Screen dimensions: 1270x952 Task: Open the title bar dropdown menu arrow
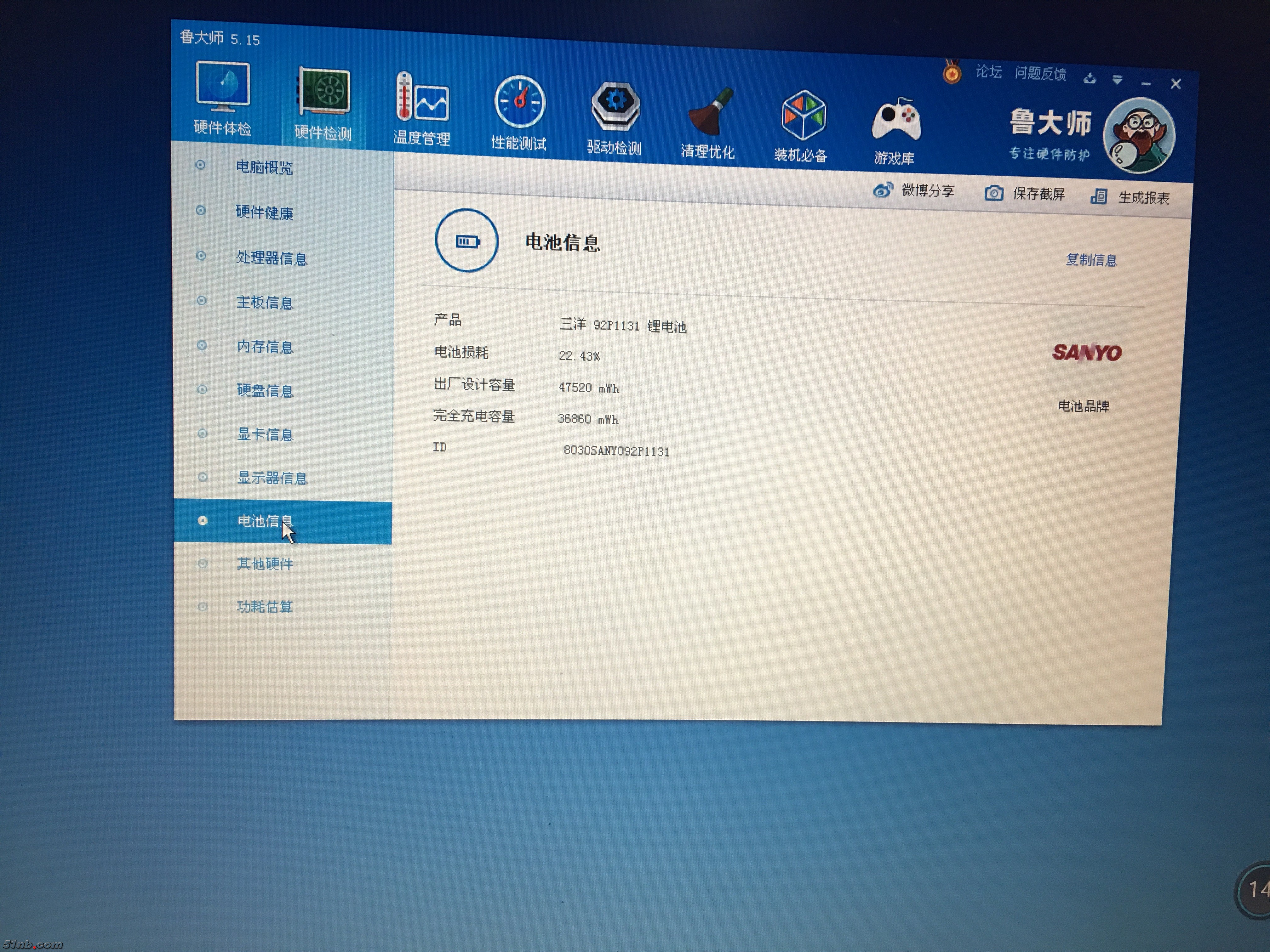(1117, 80)
